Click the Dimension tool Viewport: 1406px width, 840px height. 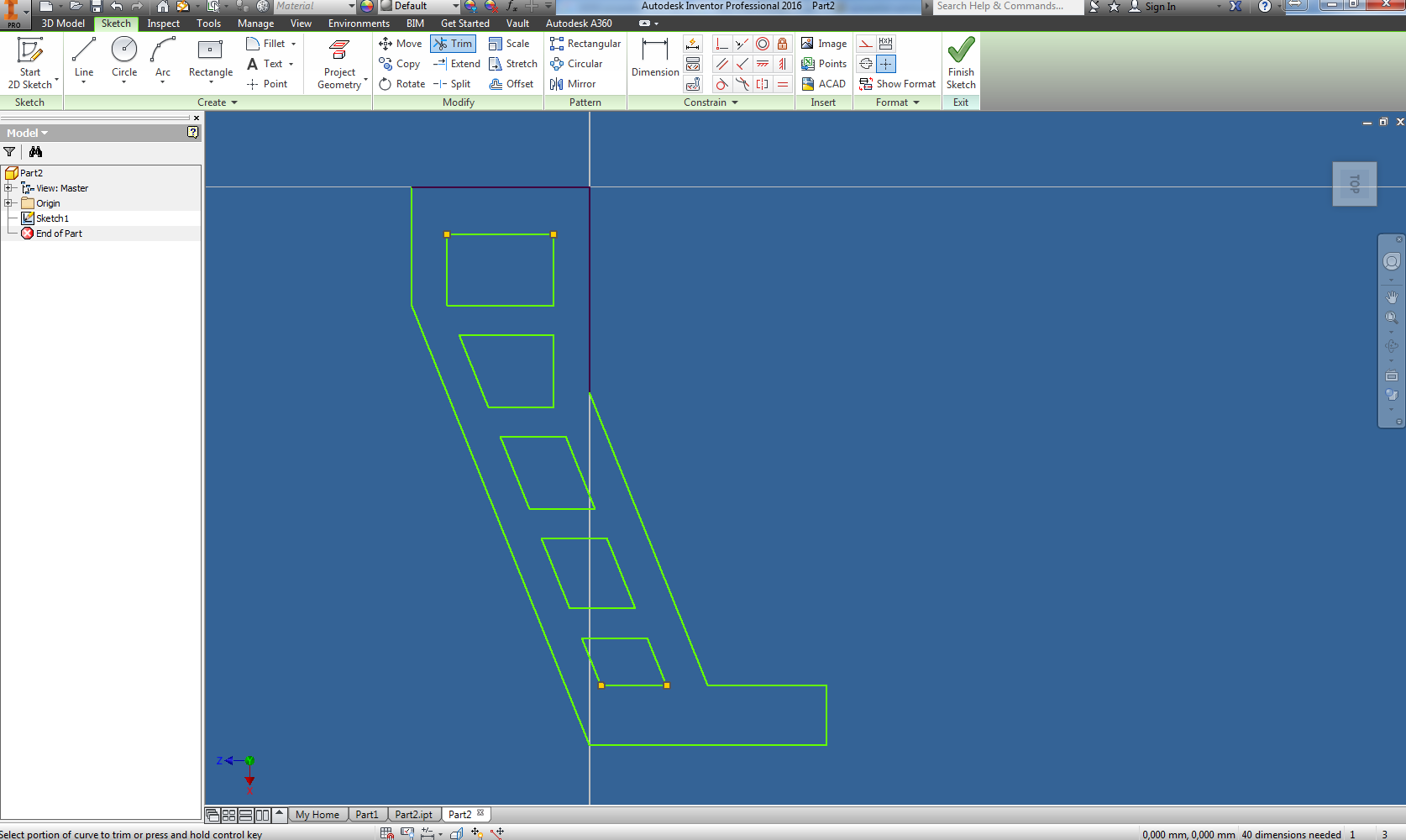coord(655,57)
